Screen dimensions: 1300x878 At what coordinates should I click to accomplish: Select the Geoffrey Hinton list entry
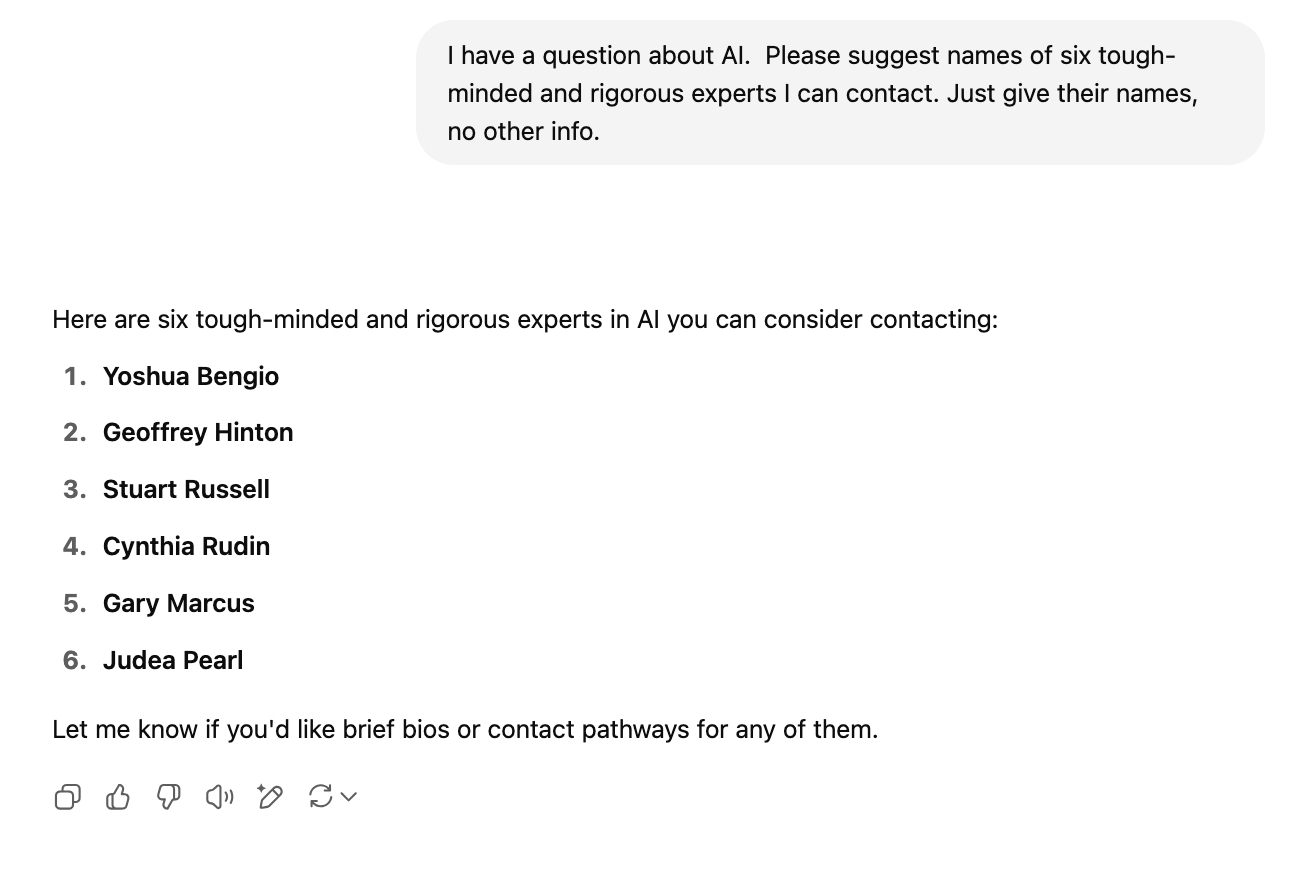click(197, 432)
